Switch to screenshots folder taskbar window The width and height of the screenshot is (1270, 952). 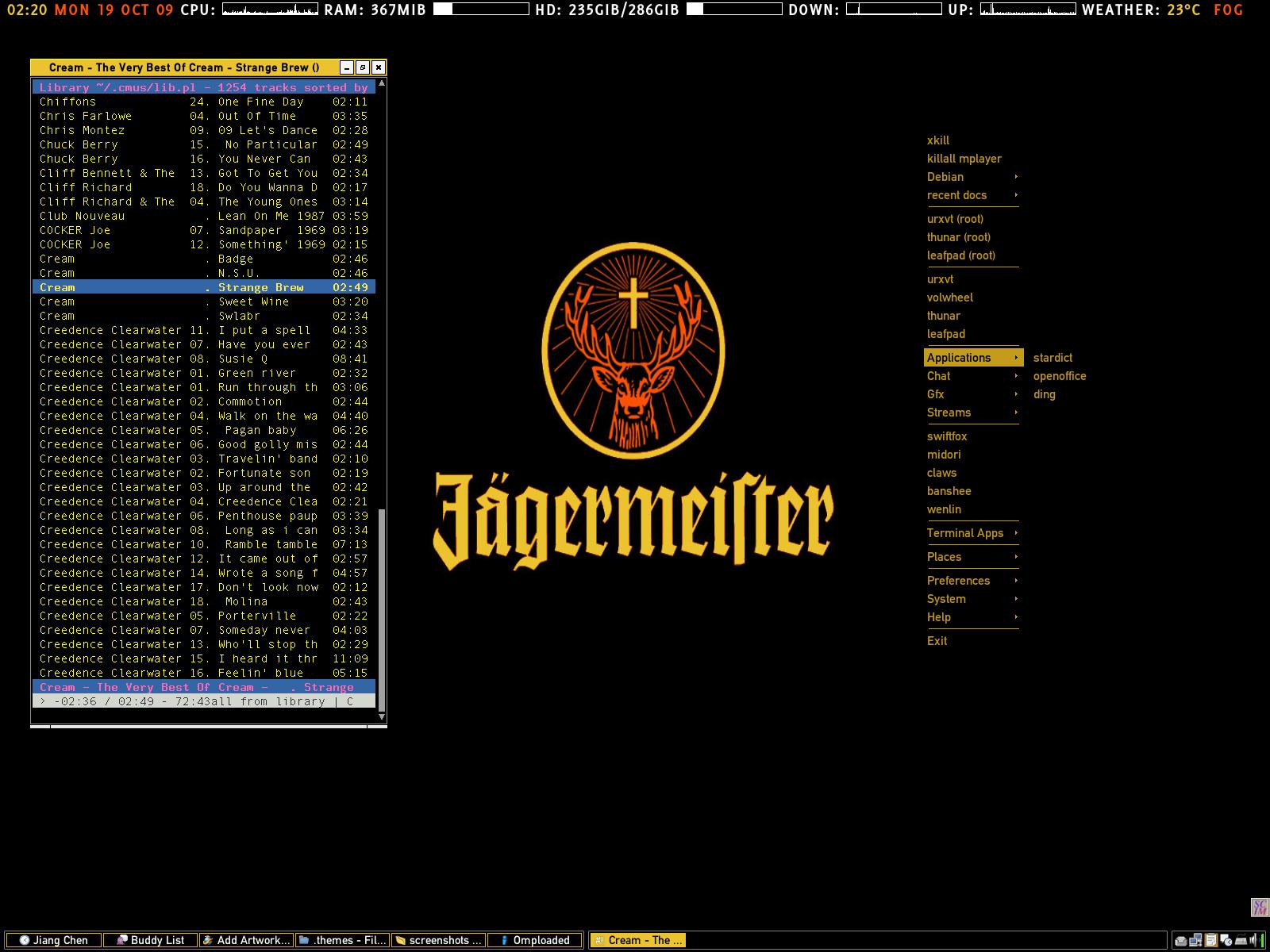(438, 940)
